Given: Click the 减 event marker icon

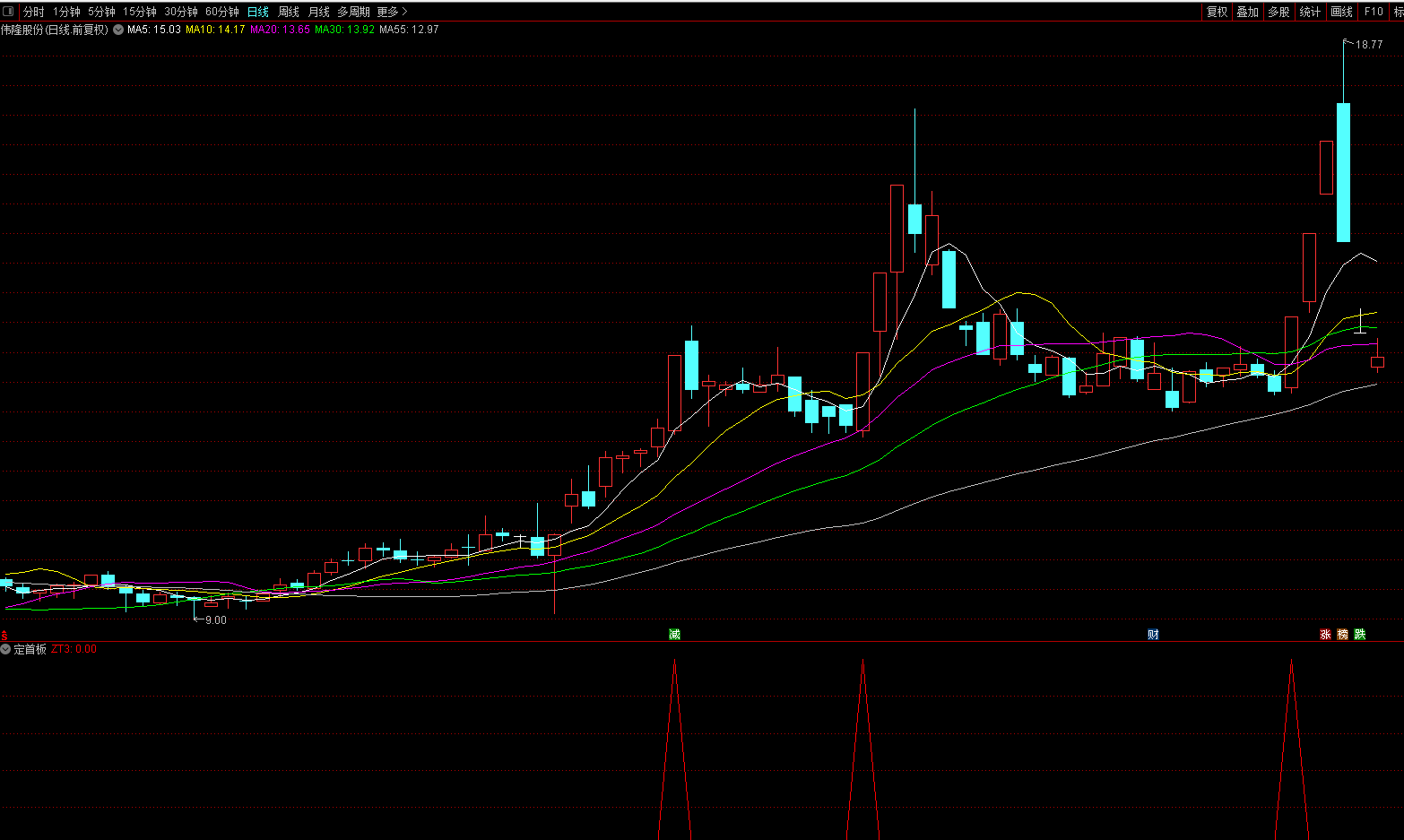Looking at the screenshot, I should tap(674, 634).
